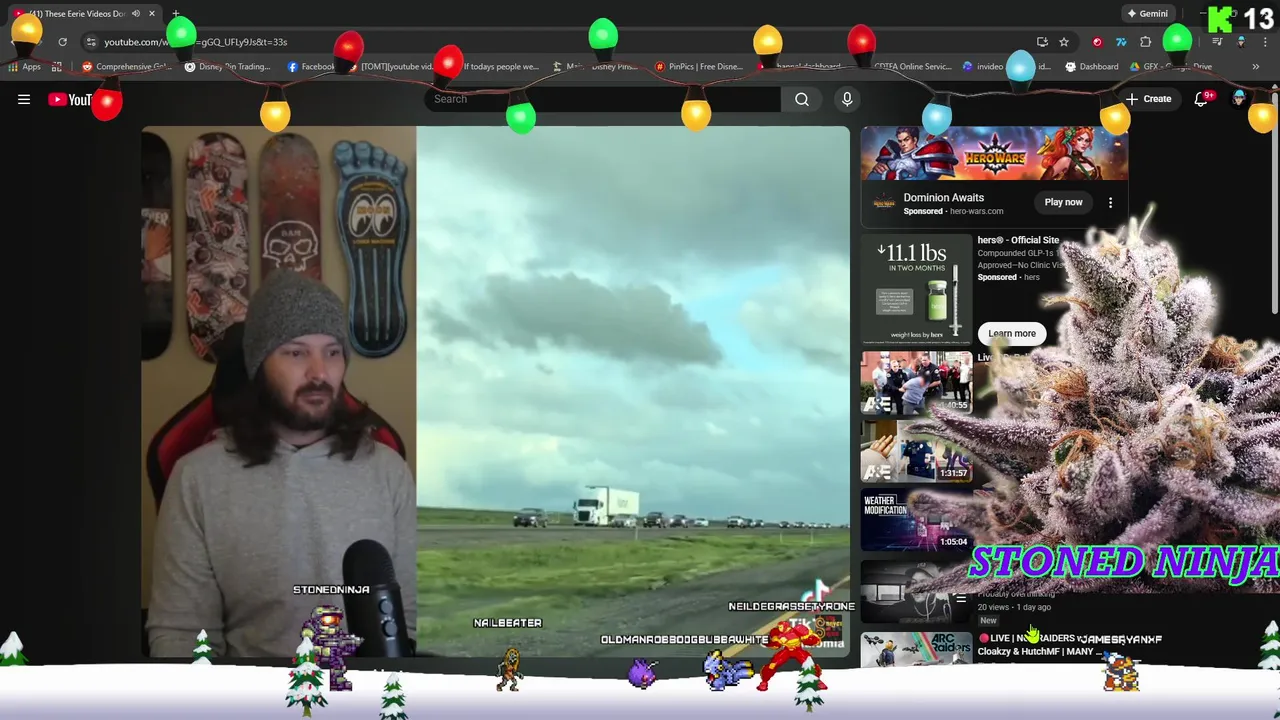Open the ARC Raiders live stream thumbnail
1280x720 pixels.
(916, 649)
